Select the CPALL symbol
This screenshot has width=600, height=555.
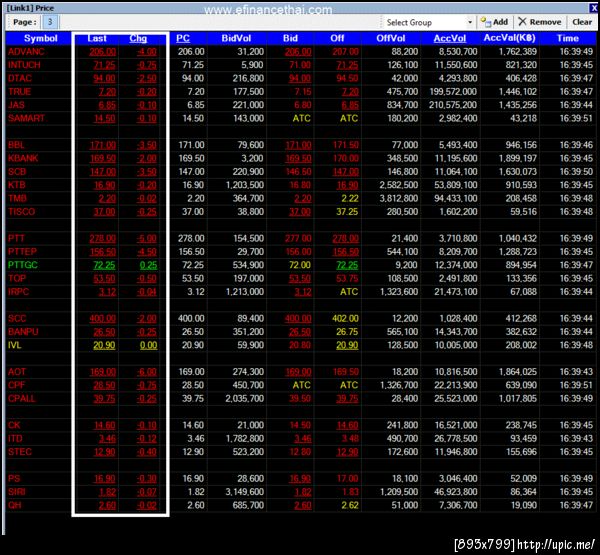point(21,398)
